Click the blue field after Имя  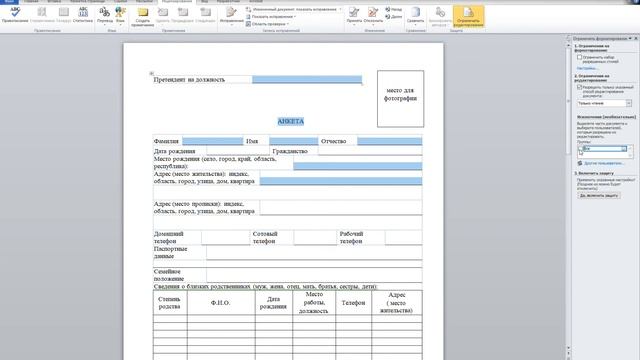(x=293, y=141)
